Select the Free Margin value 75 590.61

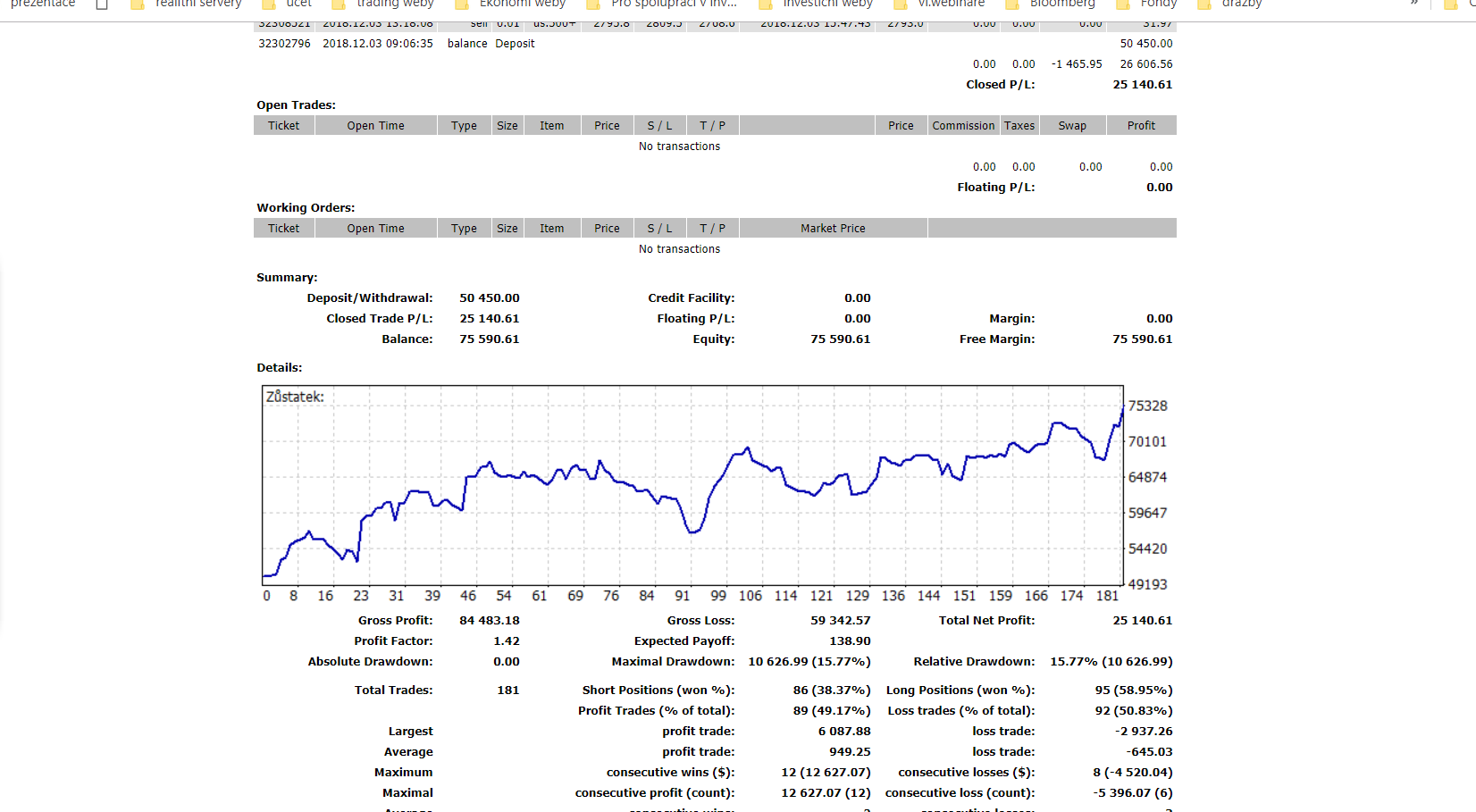point(1143,339)
